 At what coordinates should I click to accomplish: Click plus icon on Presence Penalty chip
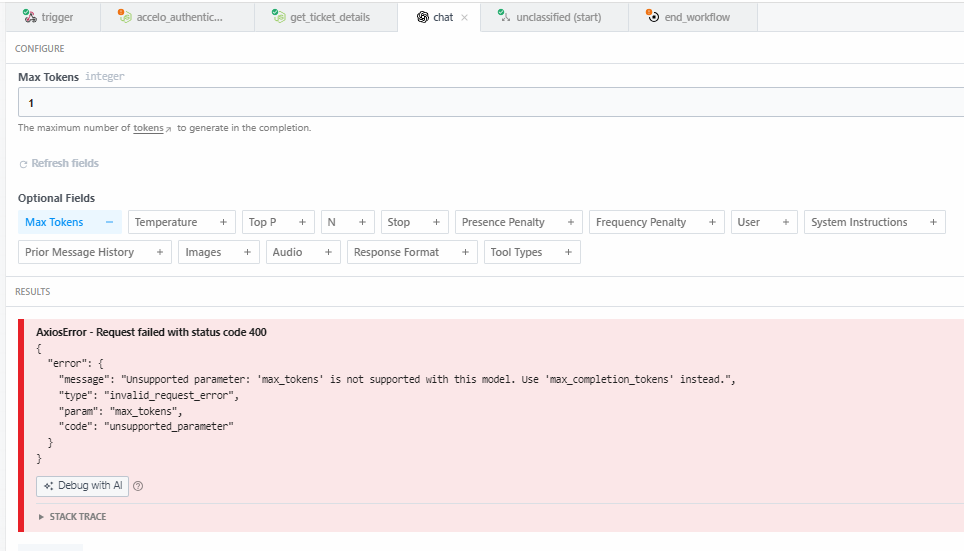571,222
